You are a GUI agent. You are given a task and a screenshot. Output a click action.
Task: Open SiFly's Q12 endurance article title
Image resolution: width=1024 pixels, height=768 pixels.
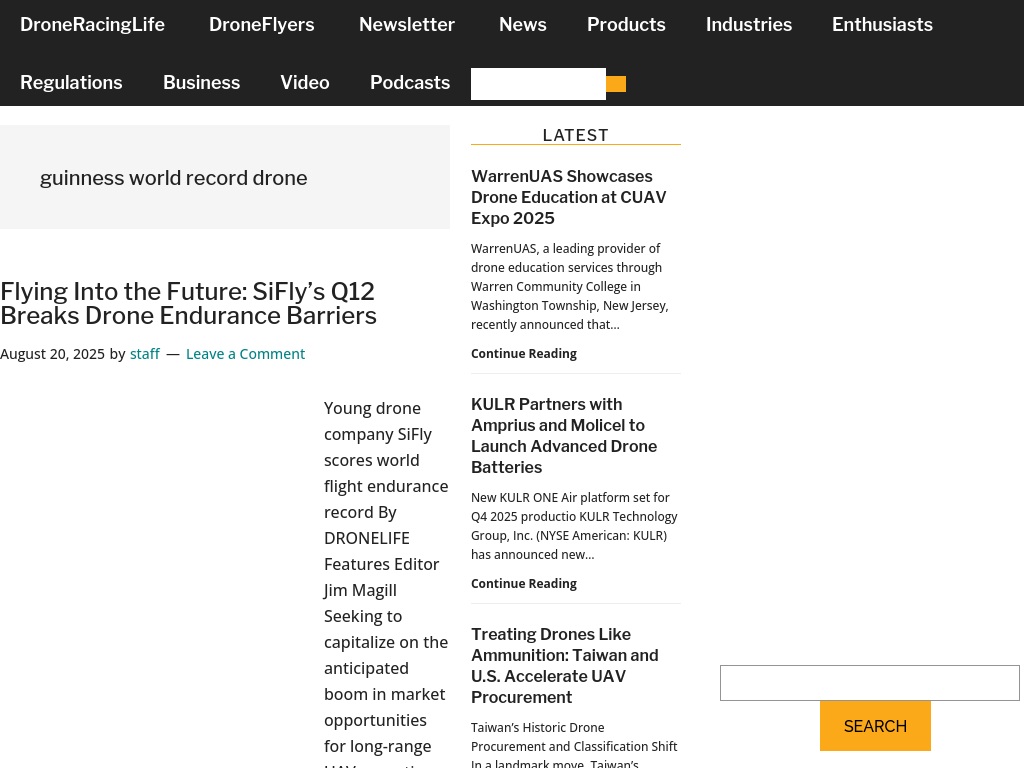[188, 303]
